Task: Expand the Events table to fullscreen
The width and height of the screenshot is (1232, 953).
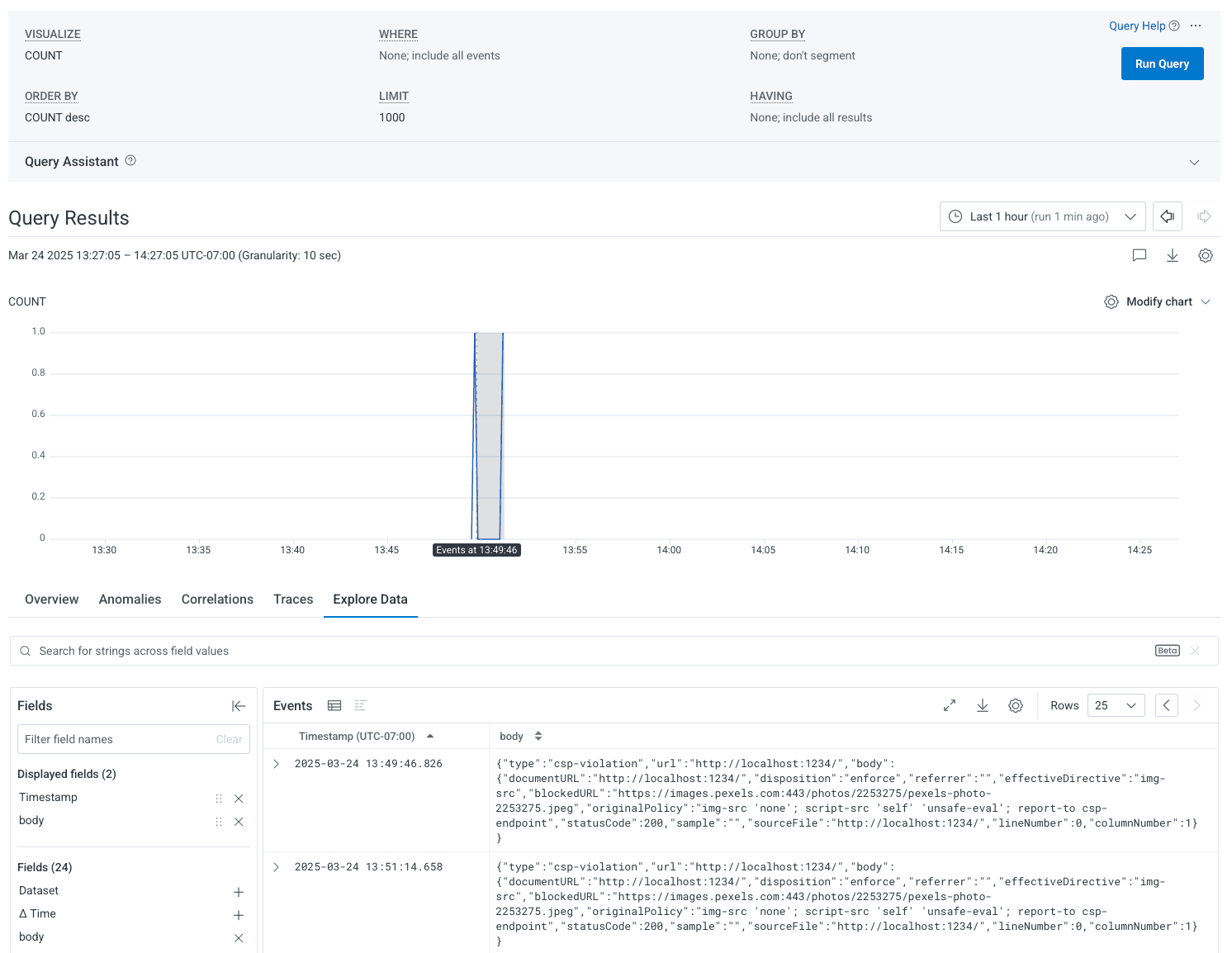Action: (950, 705)
